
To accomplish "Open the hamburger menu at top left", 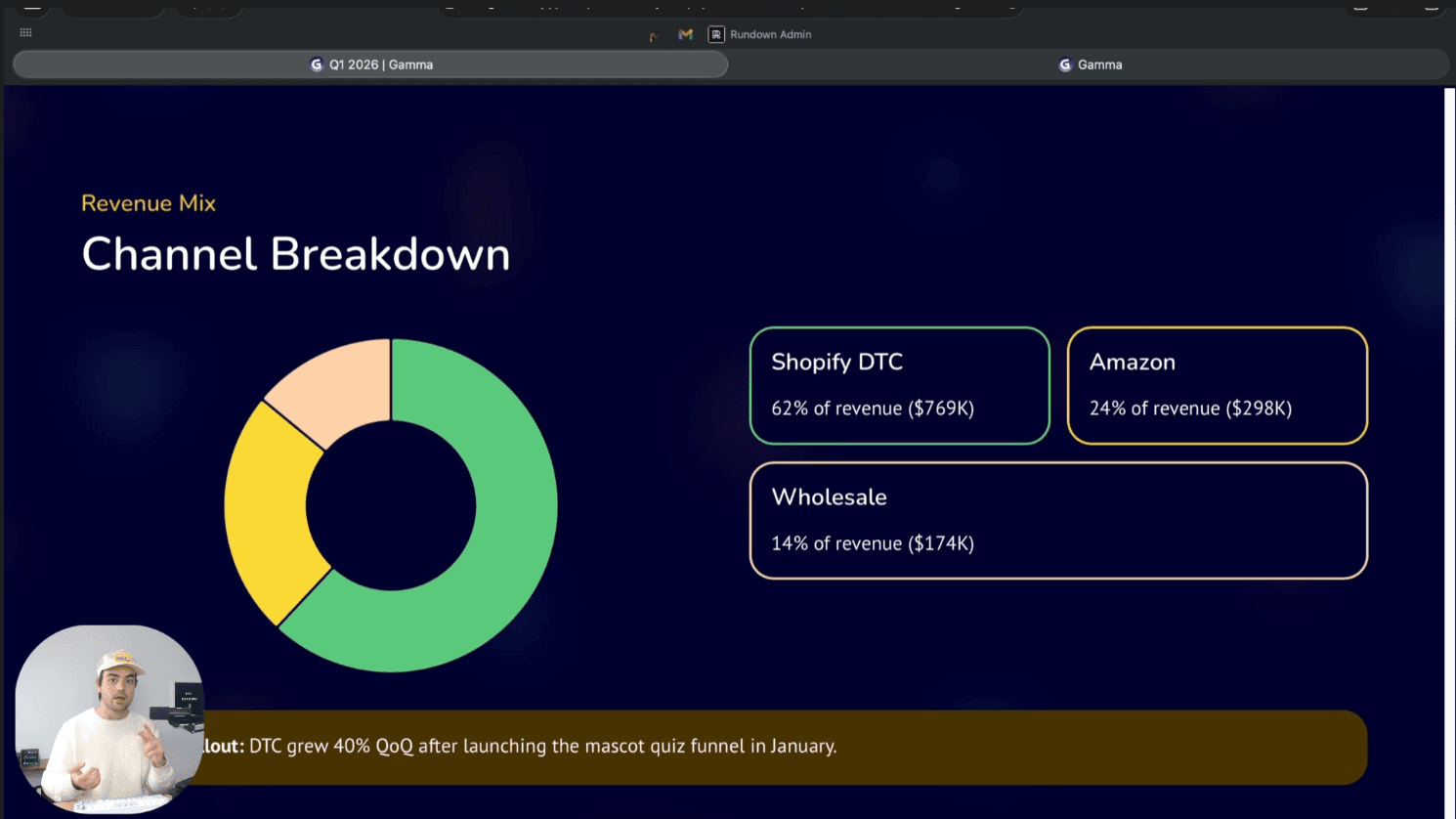I will click(x=31, y=8).
